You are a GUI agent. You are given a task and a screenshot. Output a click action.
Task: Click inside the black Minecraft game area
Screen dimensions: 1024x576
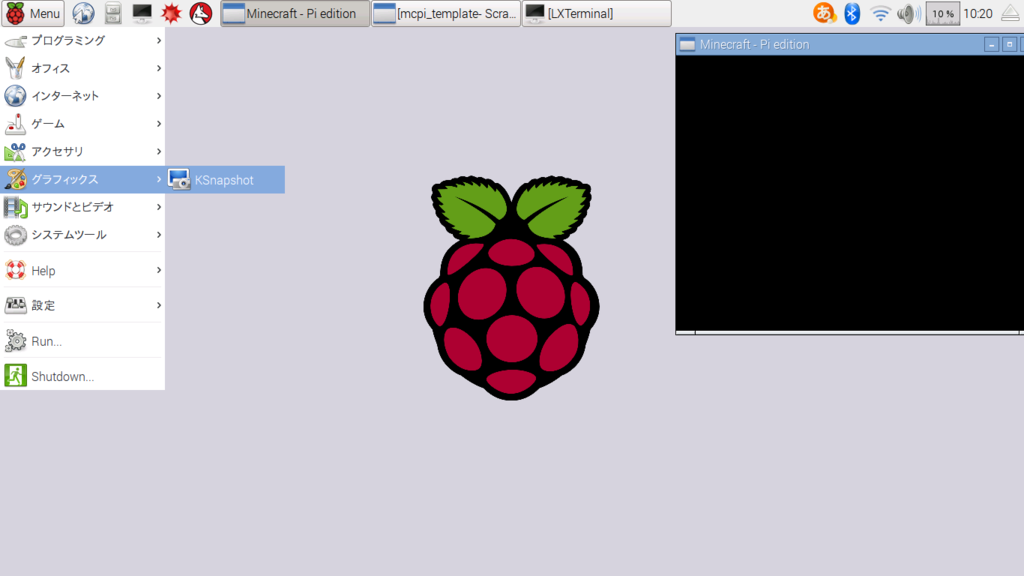click(849, 193)
